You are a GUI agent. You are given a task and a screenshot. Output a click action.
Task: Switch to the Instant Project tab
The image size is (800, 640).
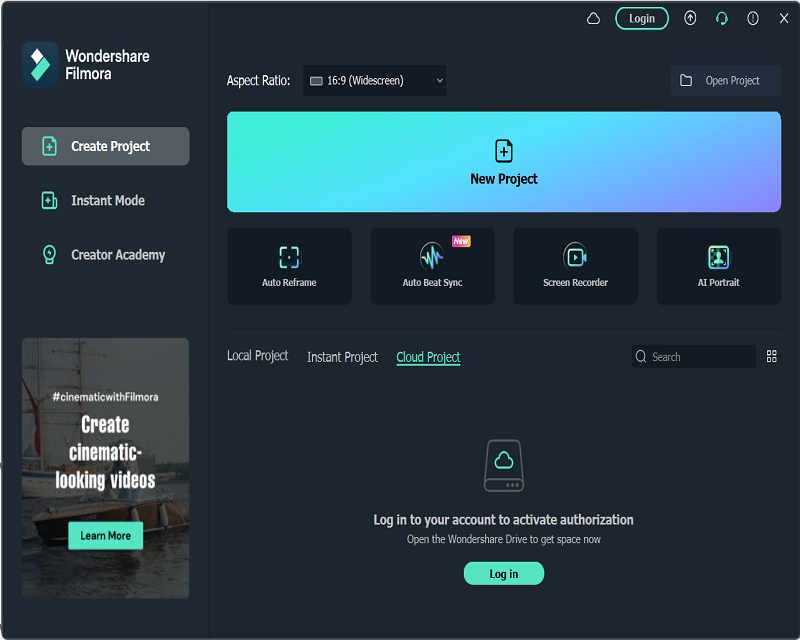click(342, 357)
